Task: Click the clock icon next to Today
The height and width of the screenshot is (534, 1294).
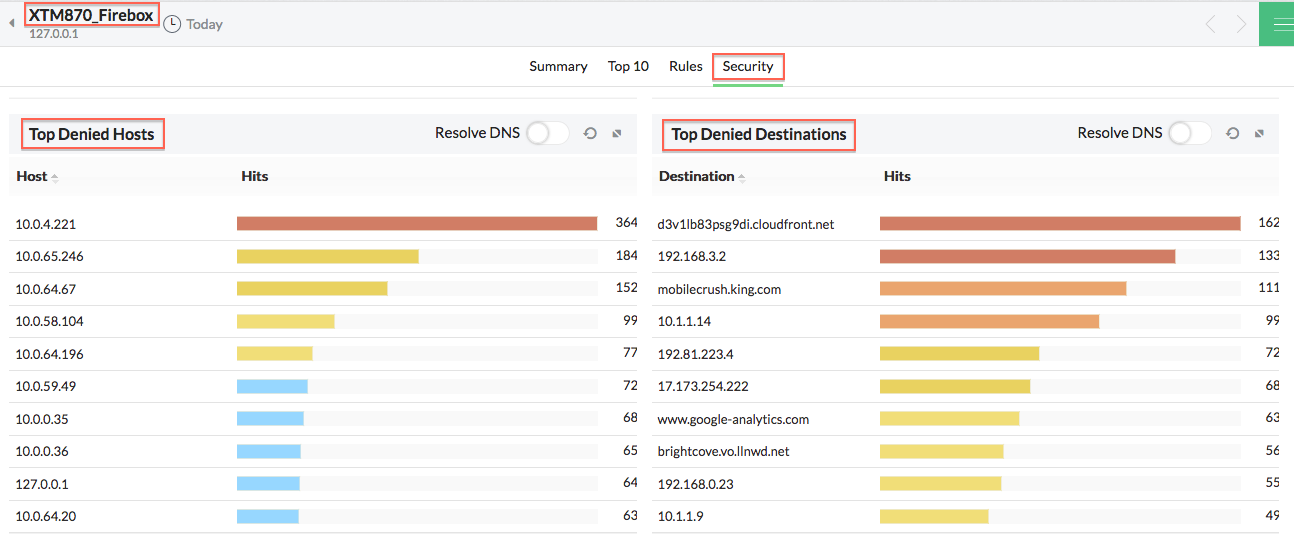Action: [172, 24]
